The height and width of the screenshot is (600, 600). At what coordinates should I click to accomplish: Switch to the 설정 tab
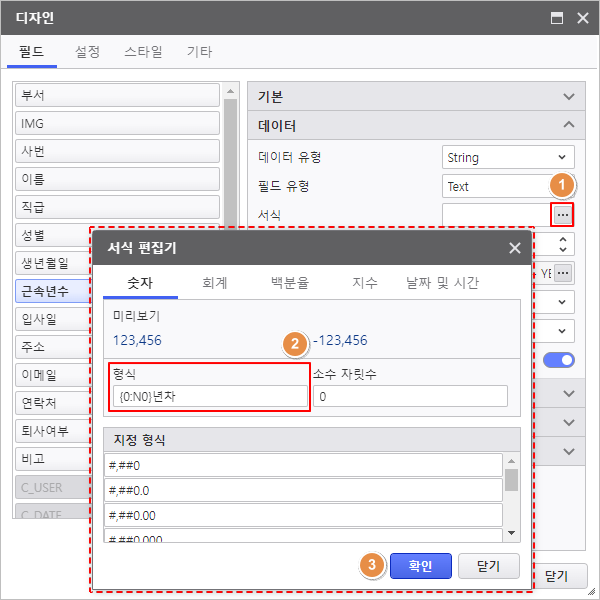click(88, 52)
